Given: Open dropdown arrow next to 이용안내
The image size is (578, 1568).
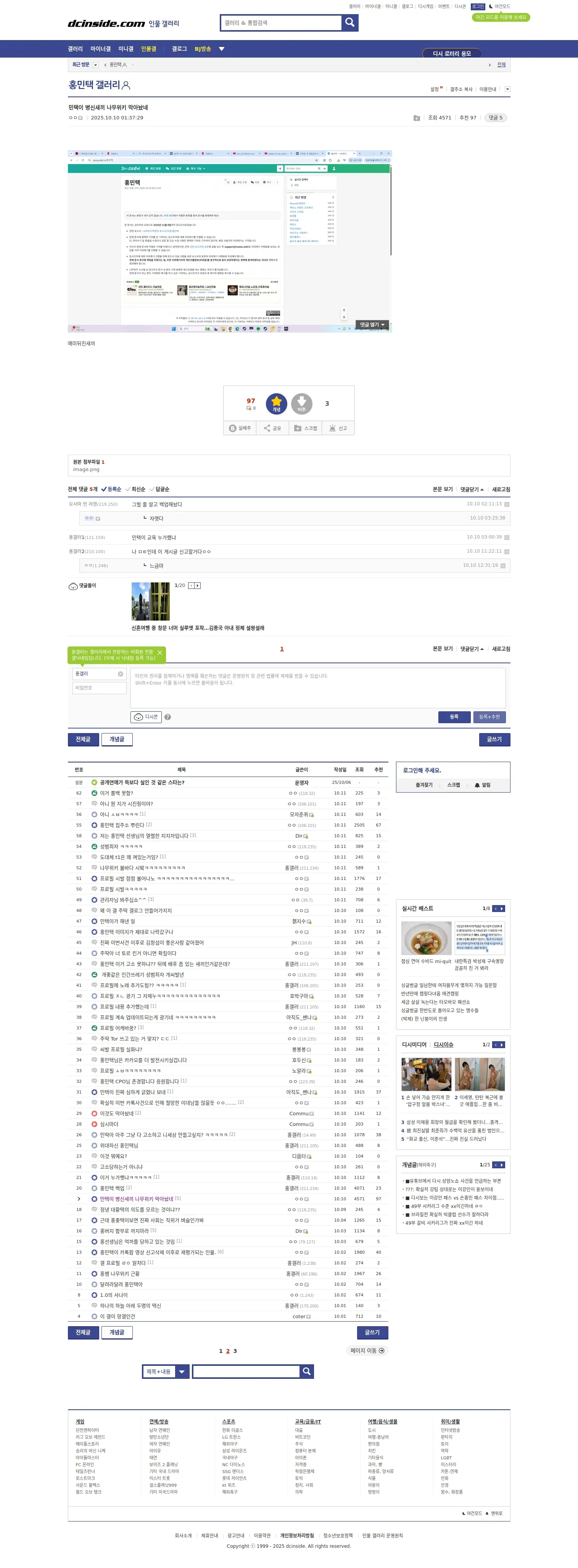Looking at the screenshot, I should pyautogui.click(x=507, y=89).
